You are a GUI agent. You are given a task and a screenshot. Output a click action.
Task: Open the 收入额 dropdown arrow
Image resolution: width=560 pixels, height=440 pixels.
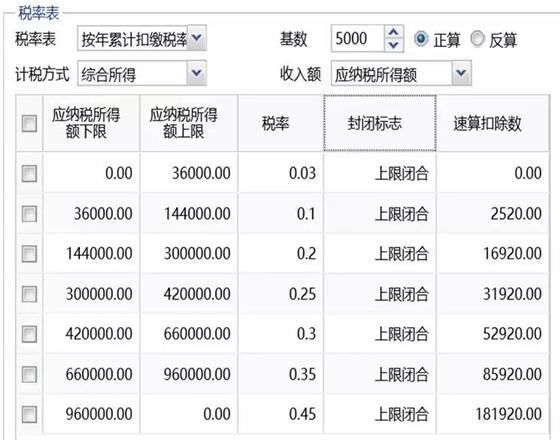tap(461, 73)
